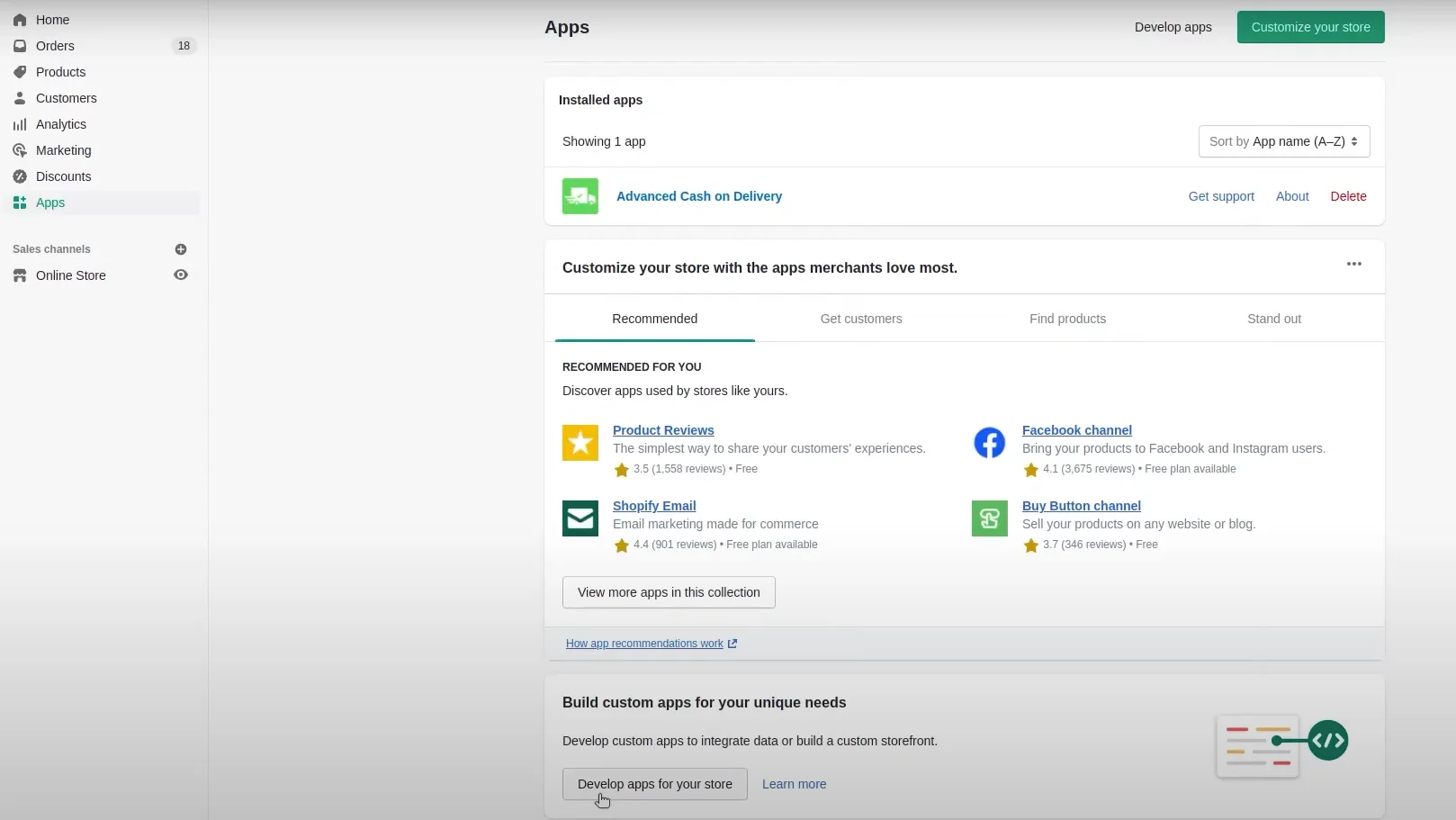Screen dimensions: 1456x820
Task: Open Online Store sales channel
Action: click(x=71, y=275)
